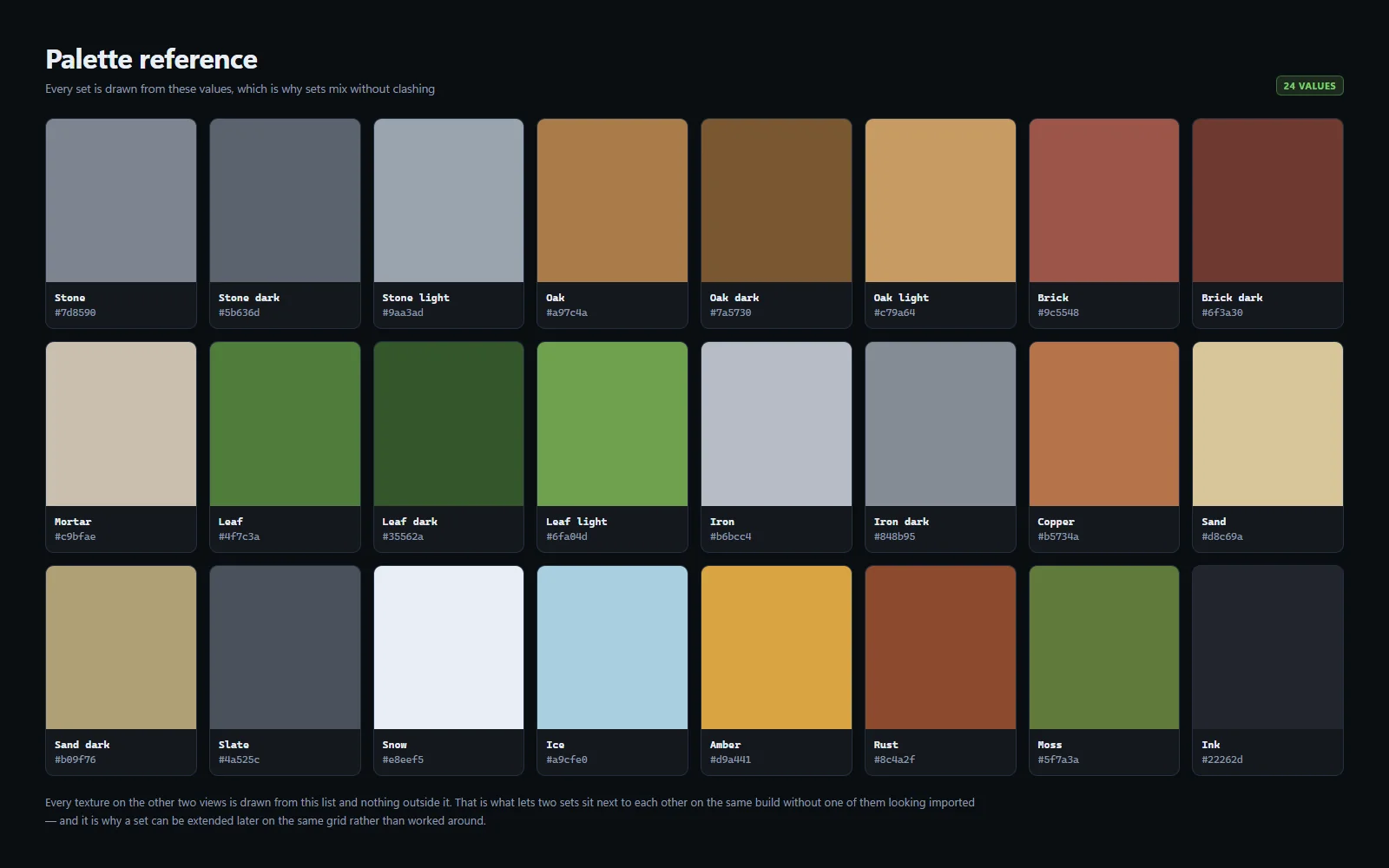The width and height of the screenshot is (1389, 868).
Task: Click the Stone color swatch
Action: 121,201
